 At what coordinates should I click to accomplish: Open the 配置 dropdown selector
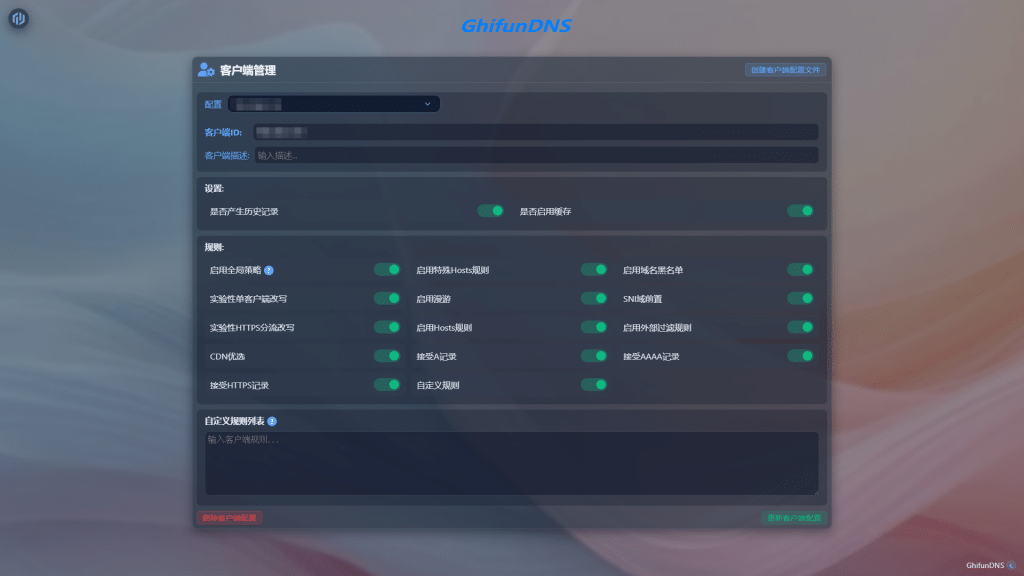click(x=334, y=104)
